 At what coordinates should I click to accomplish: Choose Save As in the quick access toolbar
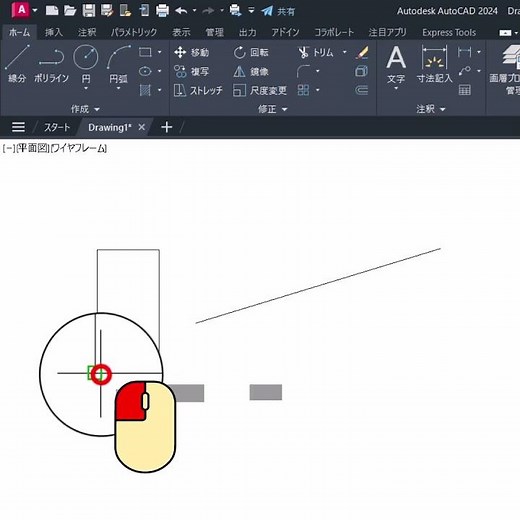tap(107, 11)
